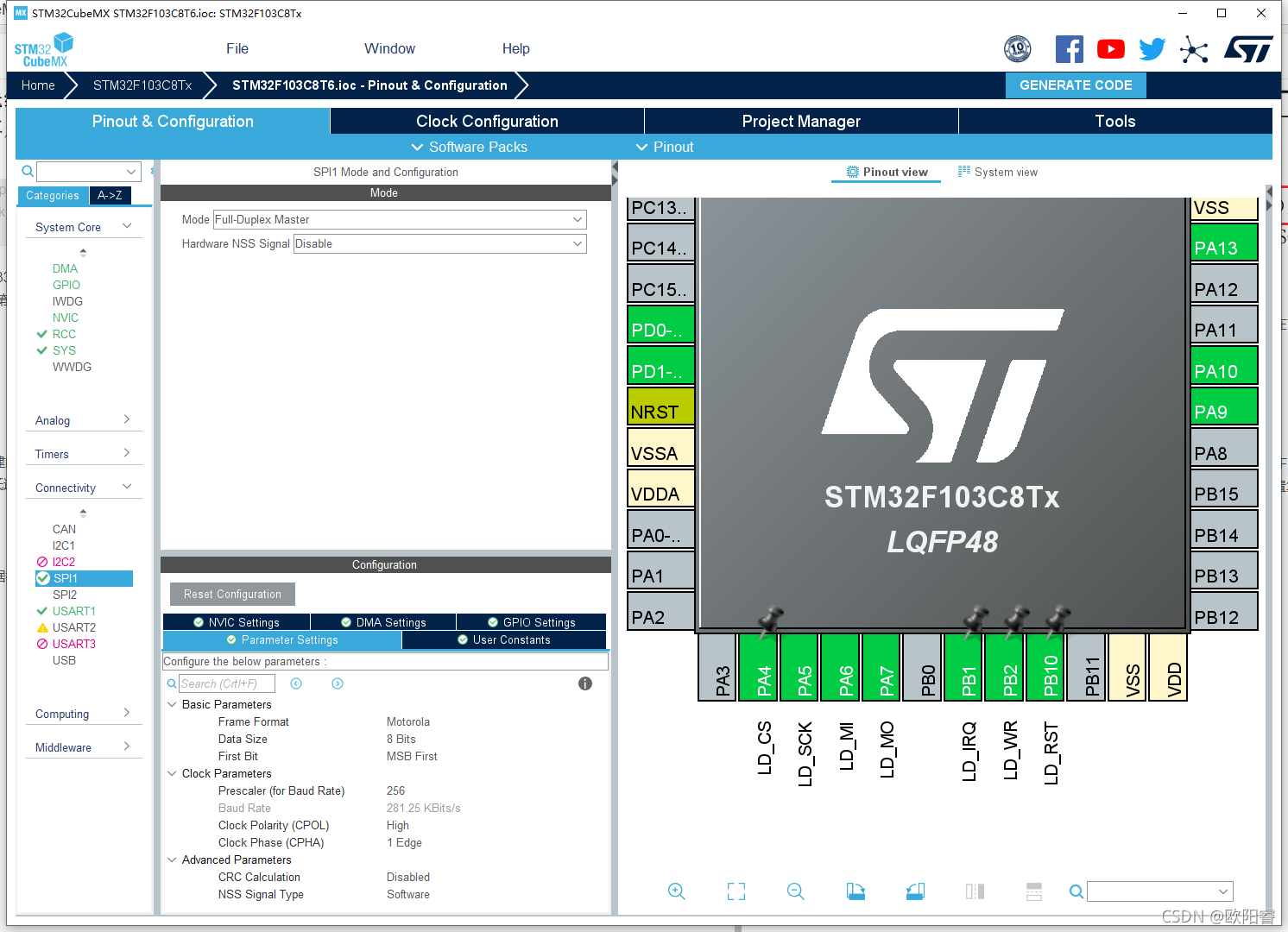Open the User Constants tab
Screen dimensions: 1288x932
504,639
